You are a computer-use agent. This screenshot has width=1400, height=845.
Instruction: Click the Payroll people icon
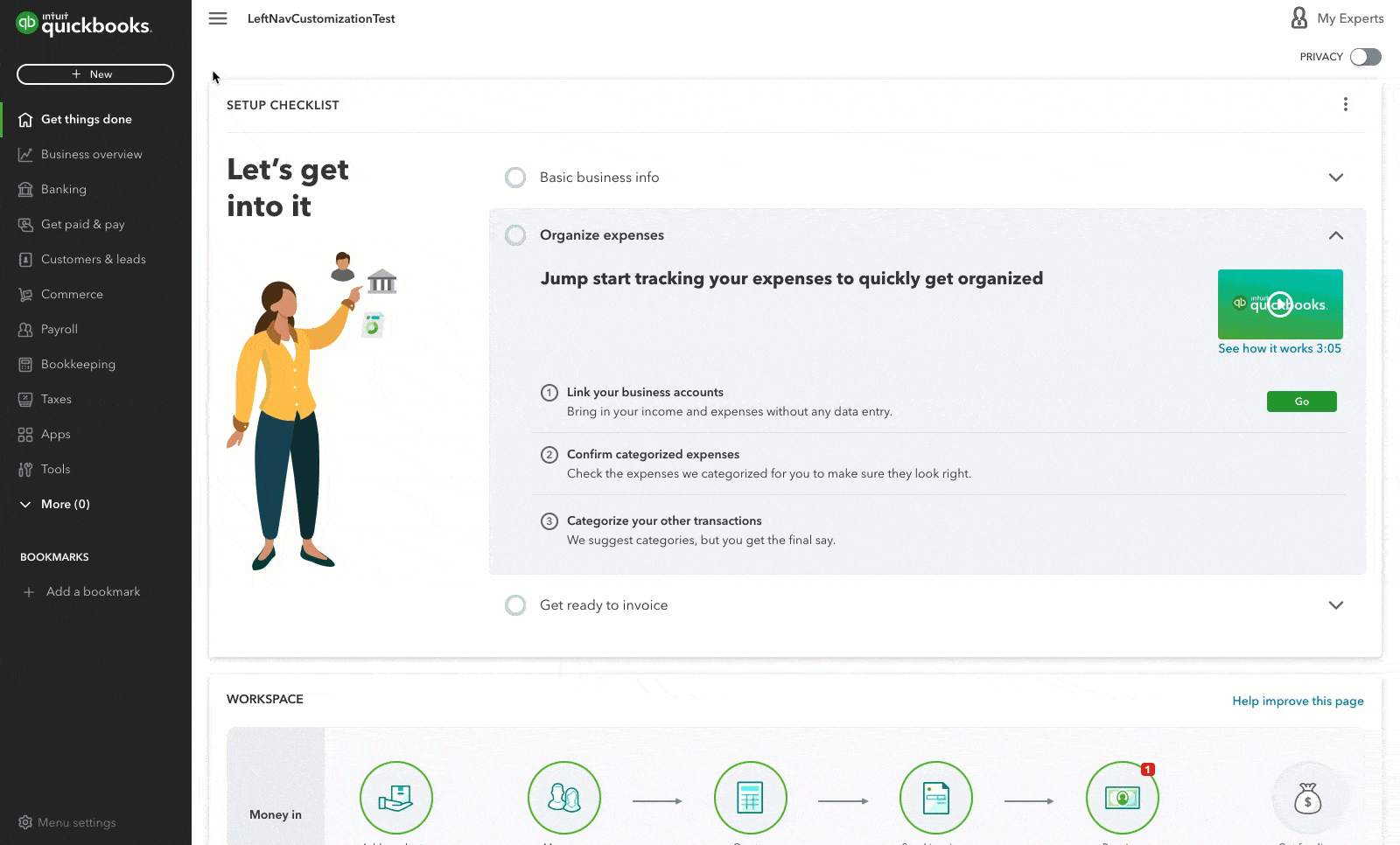25,330
